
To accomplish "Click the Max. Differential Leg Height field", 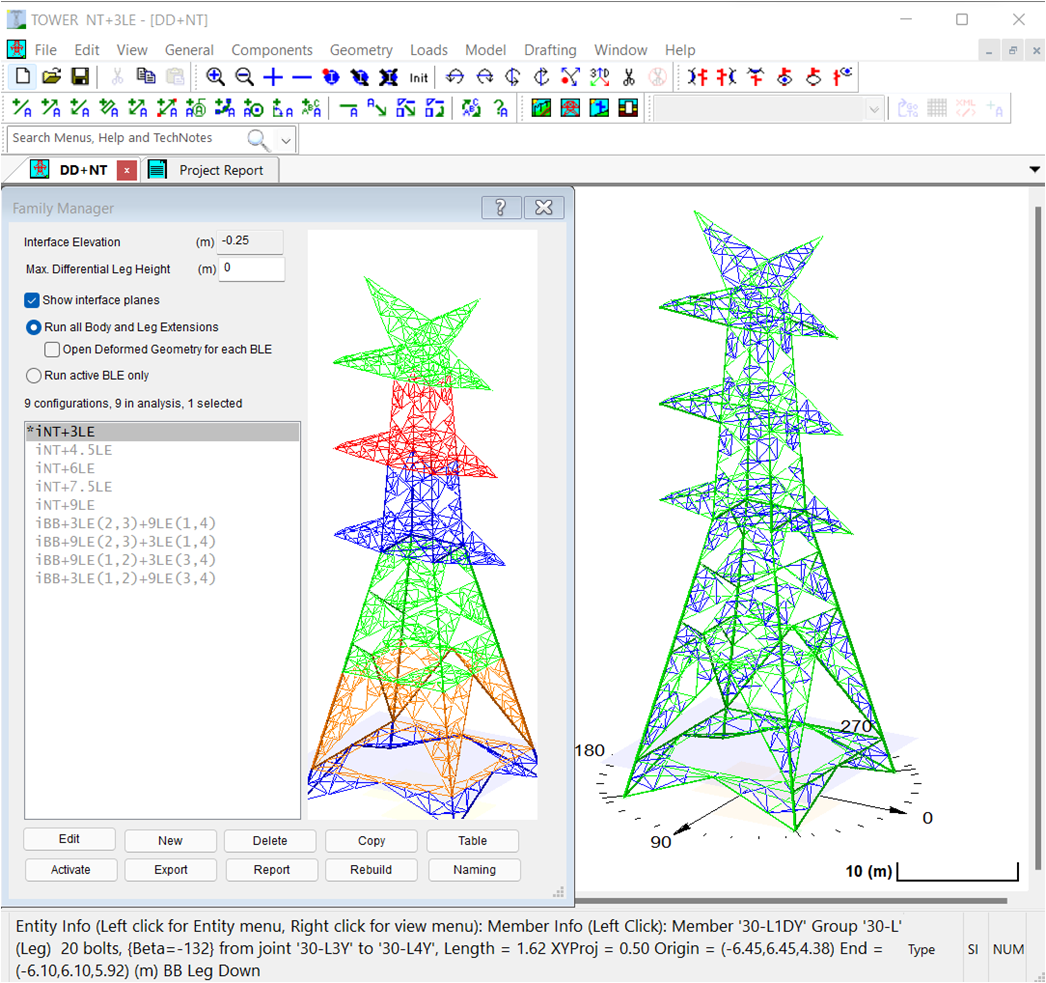I will [251, 269].
